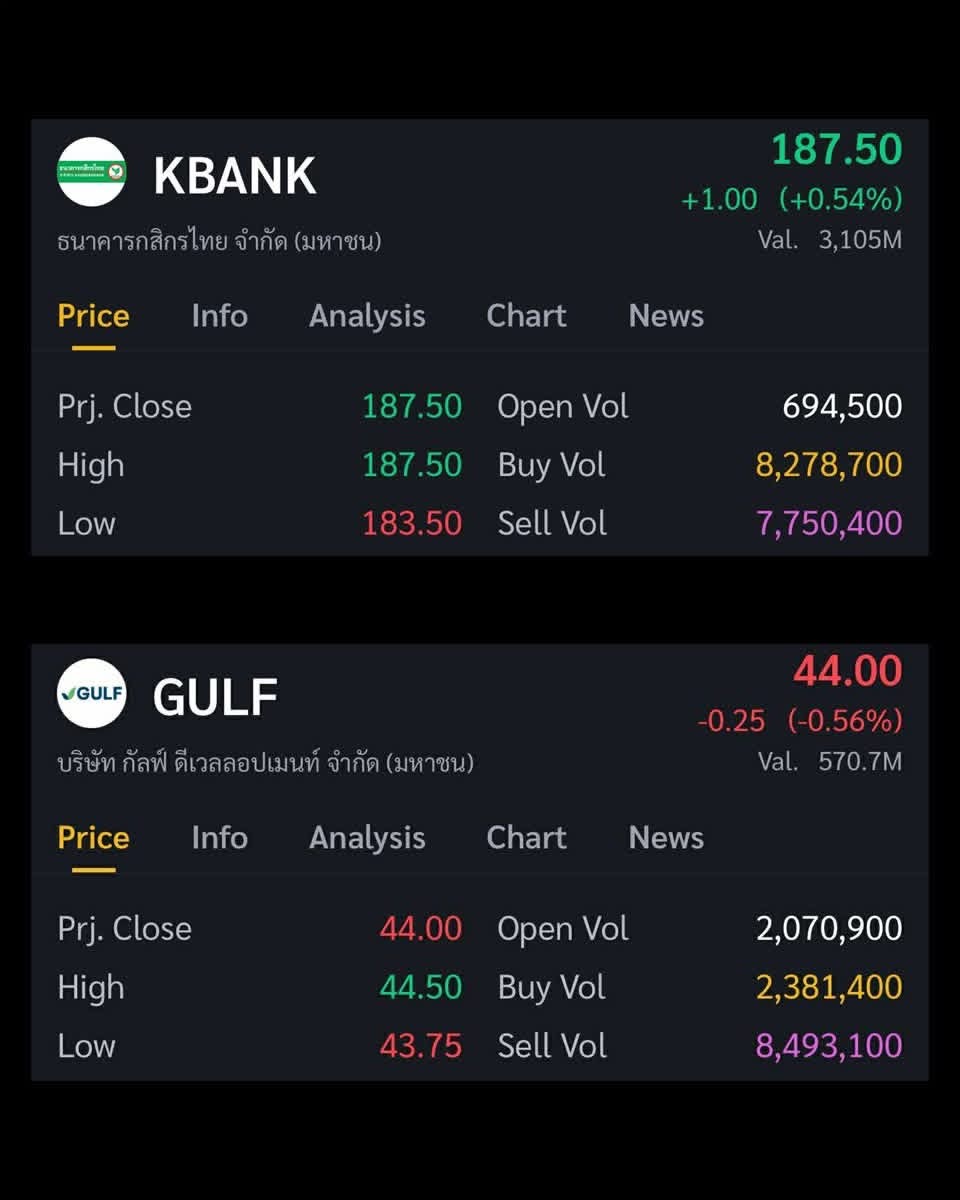The height and width of the screenshot is (1200, 960).
Task: Open the Chart tab for KBANK
Action: [x=526, y=316]
